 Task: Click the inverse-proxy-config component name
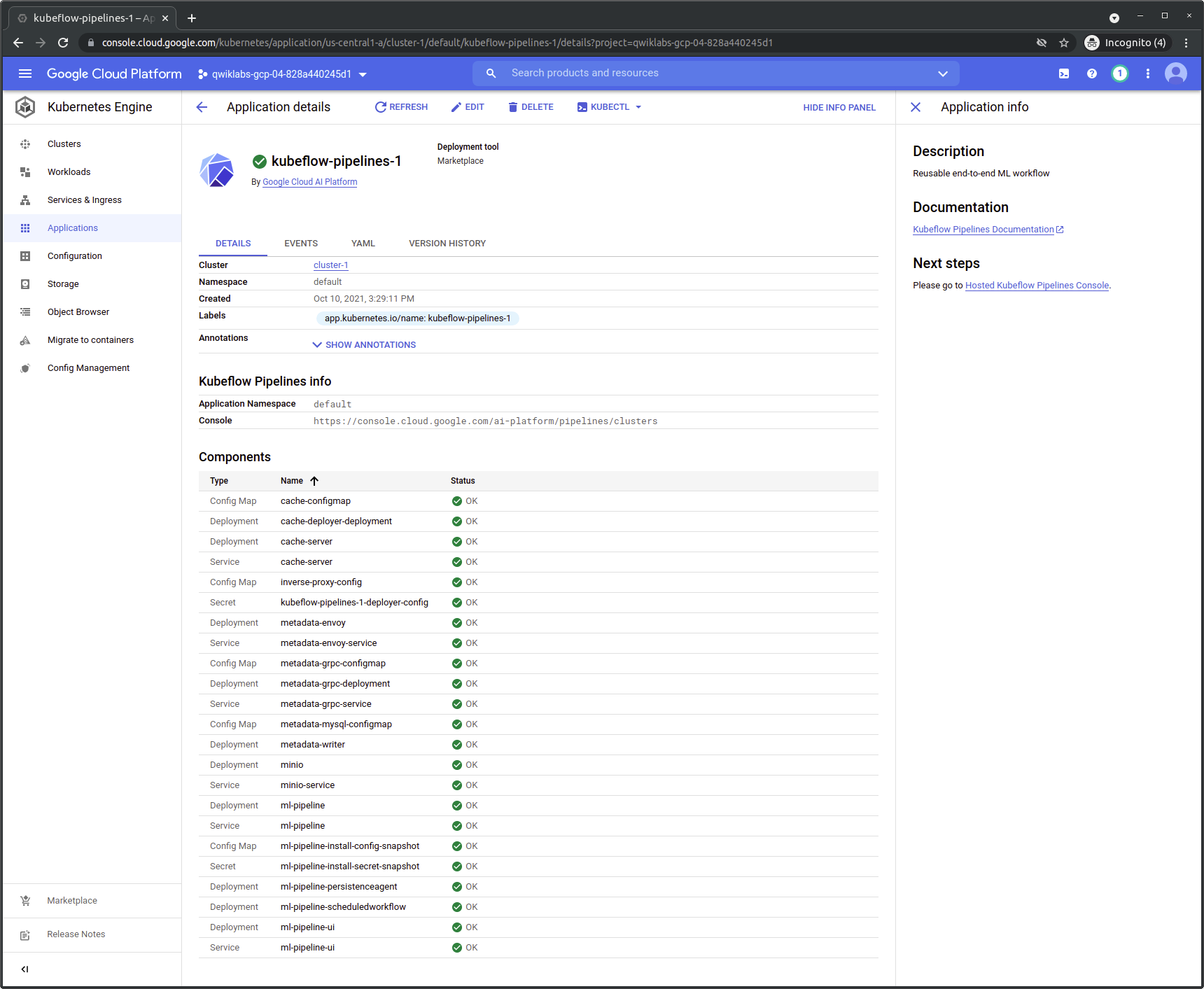(x=321, y=582)
